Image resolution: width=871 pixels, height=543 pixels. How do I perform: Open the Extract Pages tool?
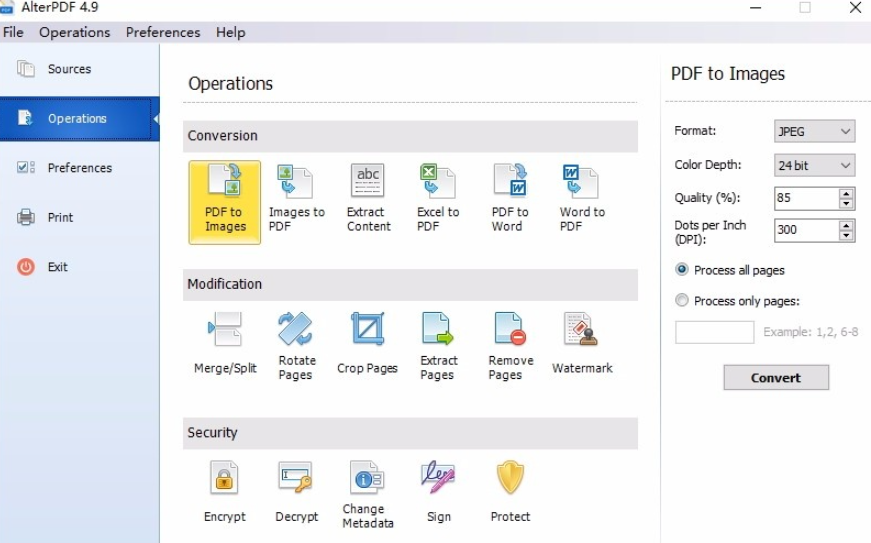[438, 346]
